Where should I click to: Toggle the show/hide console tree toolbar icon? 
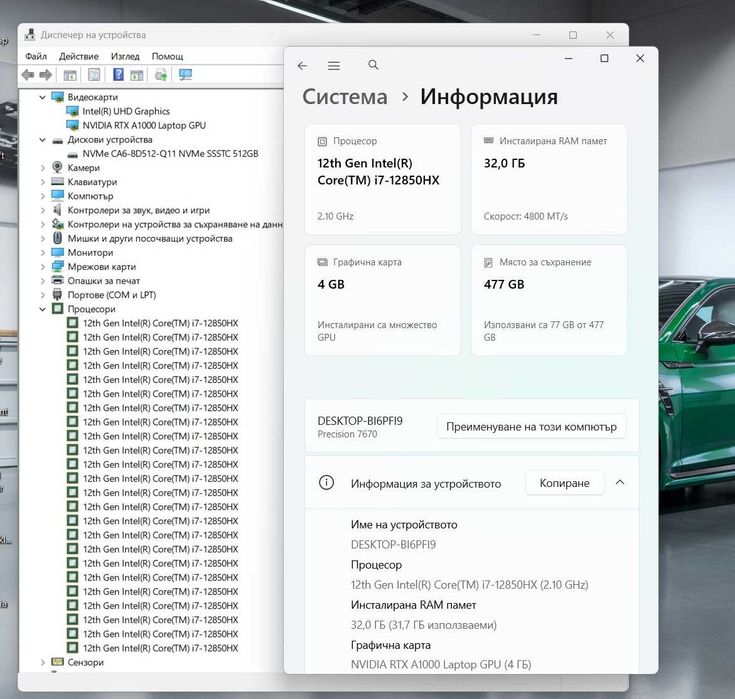pos(70,75)
